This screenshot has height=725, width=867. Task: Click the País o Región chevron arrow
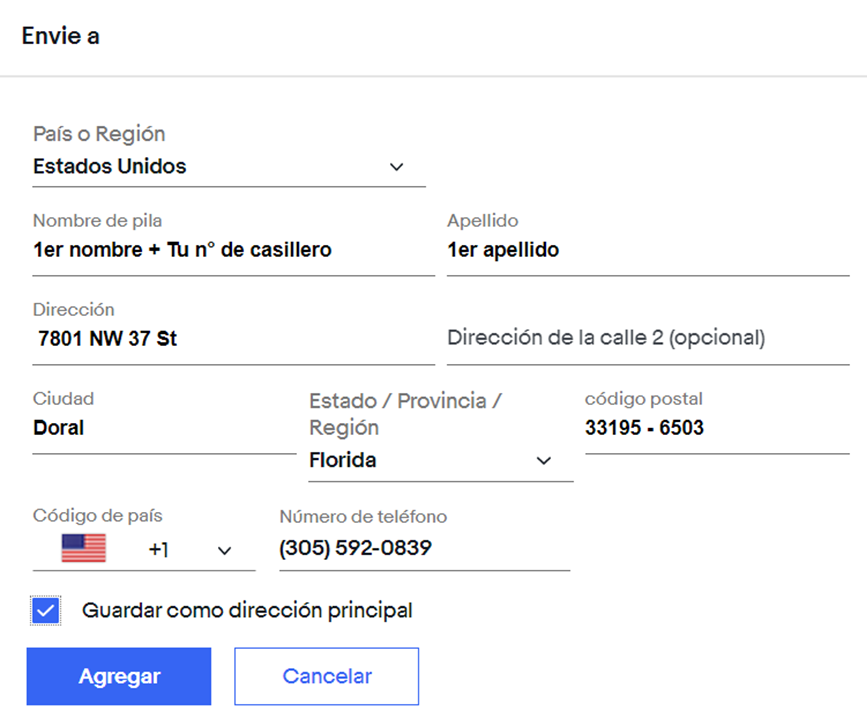coord(396,166)
